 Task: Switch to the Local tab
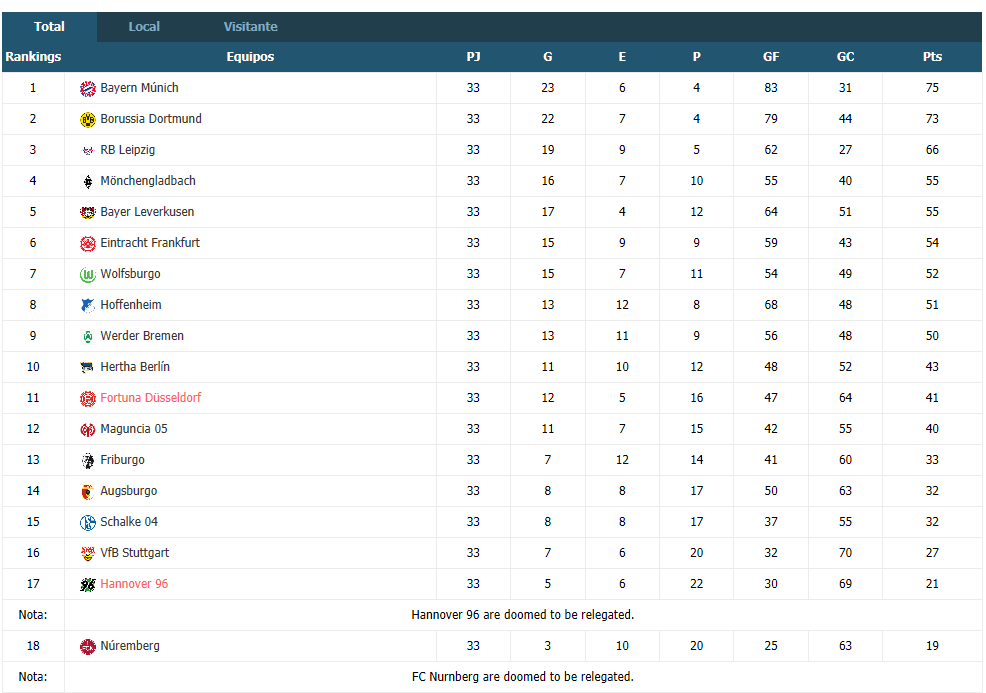144,26
